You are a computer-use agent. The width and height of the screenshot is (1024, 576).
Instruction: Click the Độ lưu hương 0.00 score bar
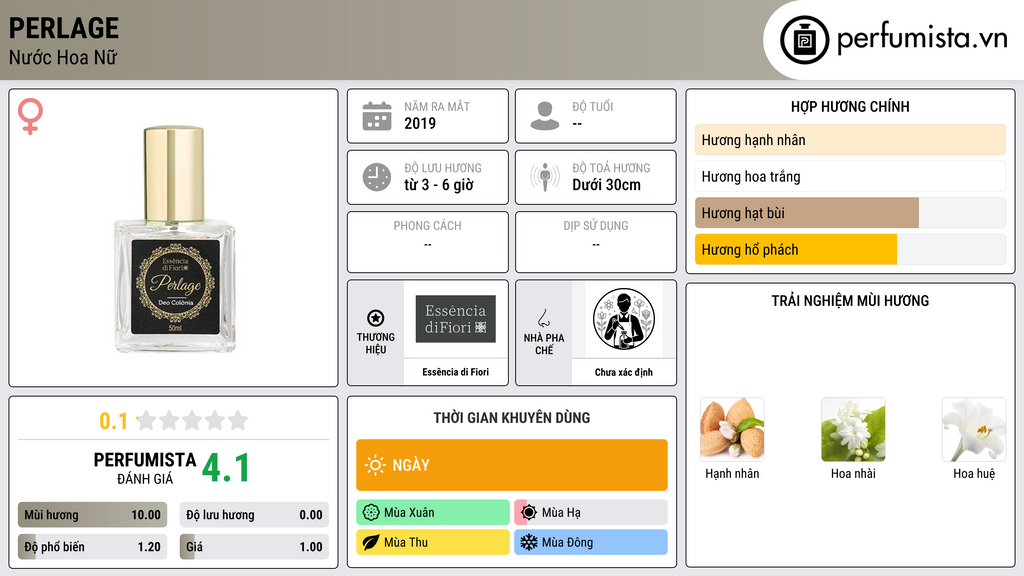click(x=254, y=515)
